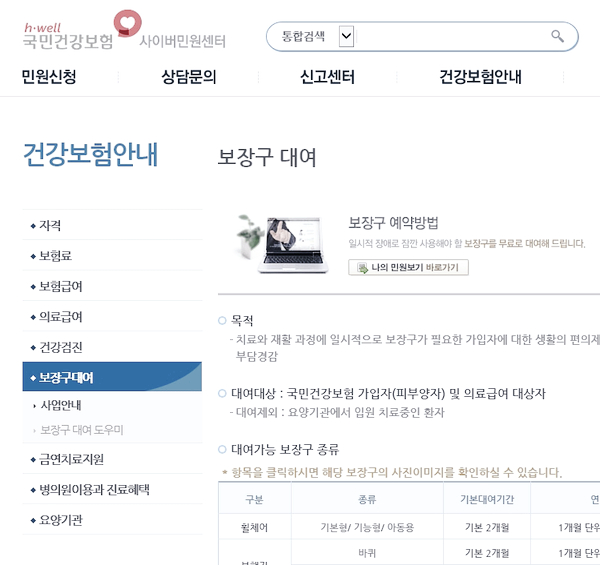Image resolution: width=600 pixels, height=565 pixels.
Task: Open the 통합검색 dropdown arrow
Action: pyautogui.click(x=346, y=36)
